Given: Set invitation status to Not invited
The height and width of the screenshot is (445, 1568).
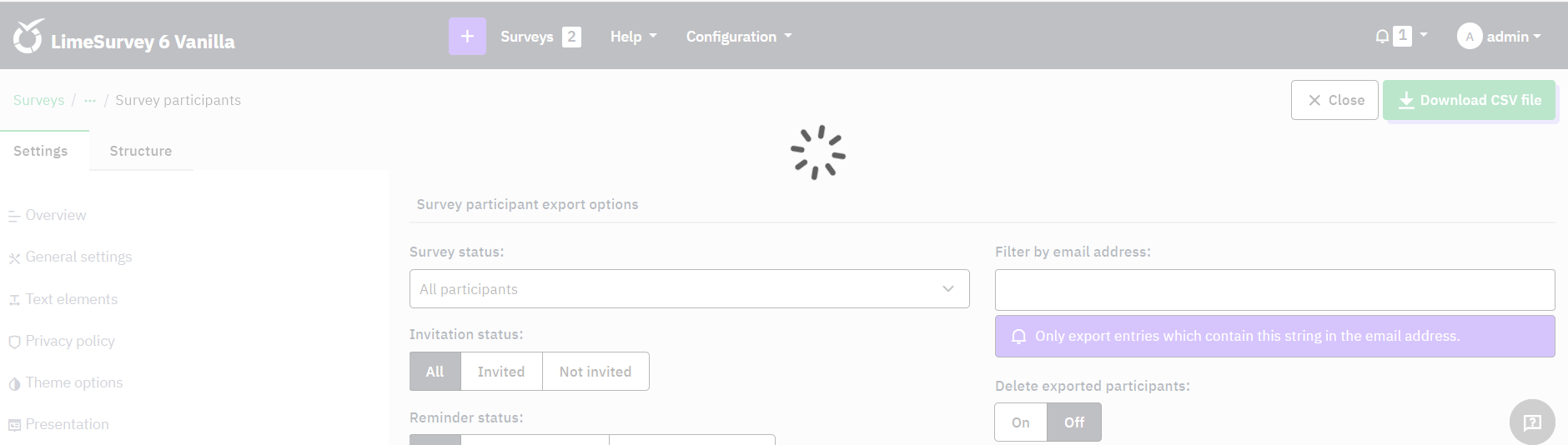Looking at the screenshot, I should [595, 372].
